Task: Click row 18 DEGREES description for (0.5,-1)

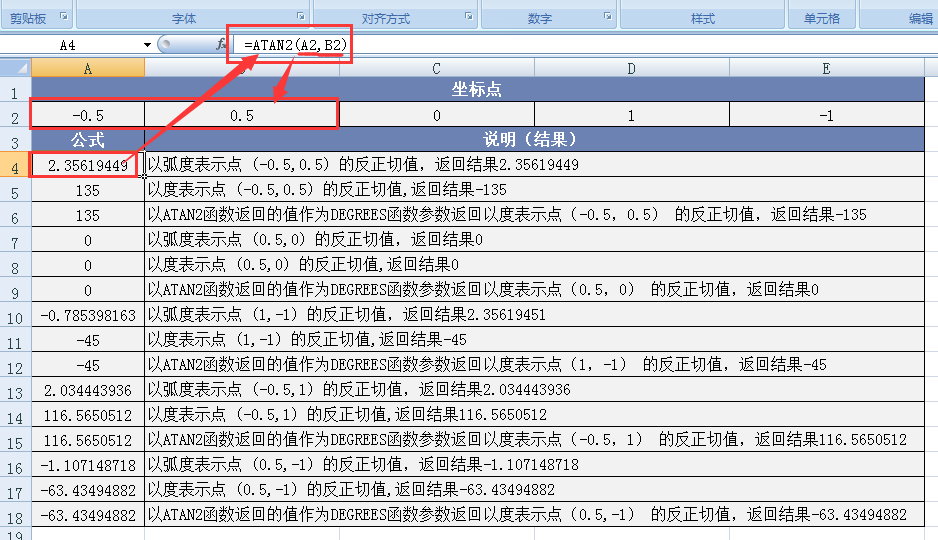Action: tap(534, 514)
